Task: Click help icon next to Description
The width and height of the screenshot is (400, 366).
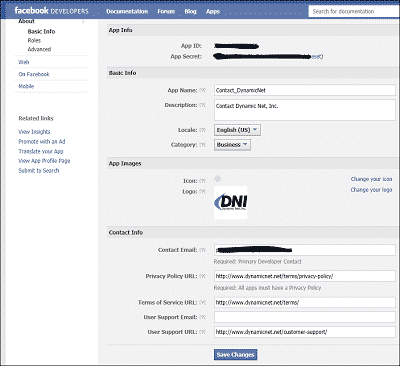Action: click(202, 105)
